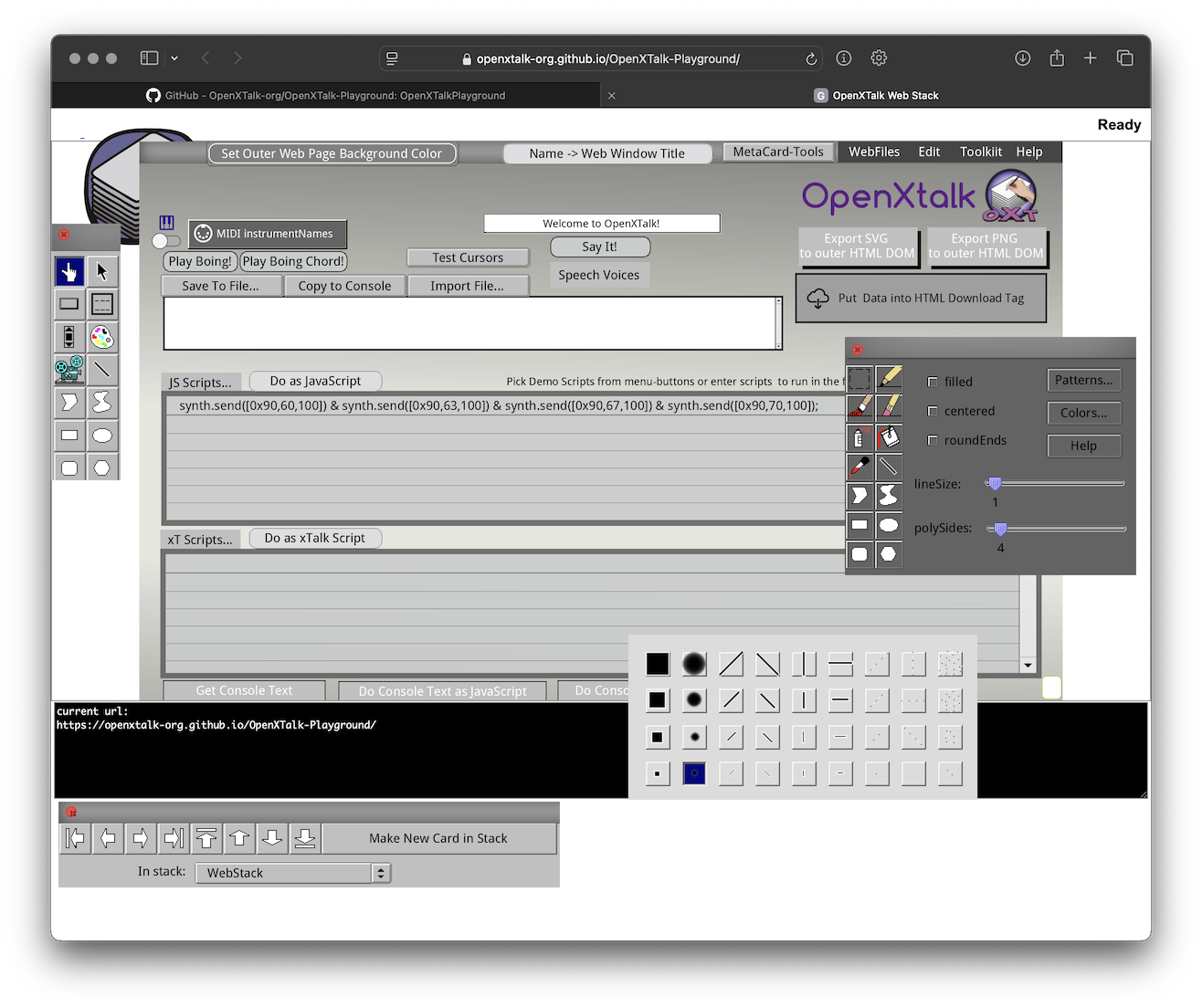
Task: Go to last card arrow button
Action: point(174,838)
